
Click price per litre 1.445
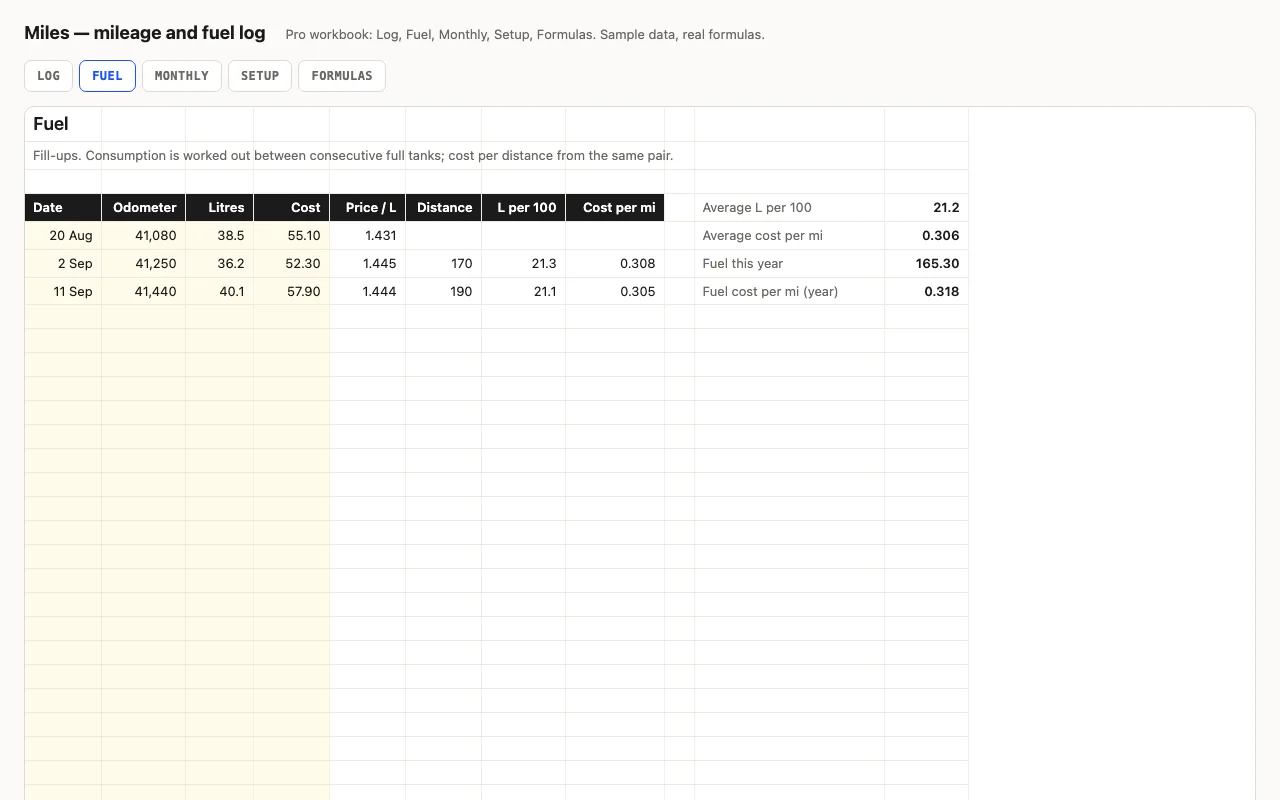(x=368, y=264)
